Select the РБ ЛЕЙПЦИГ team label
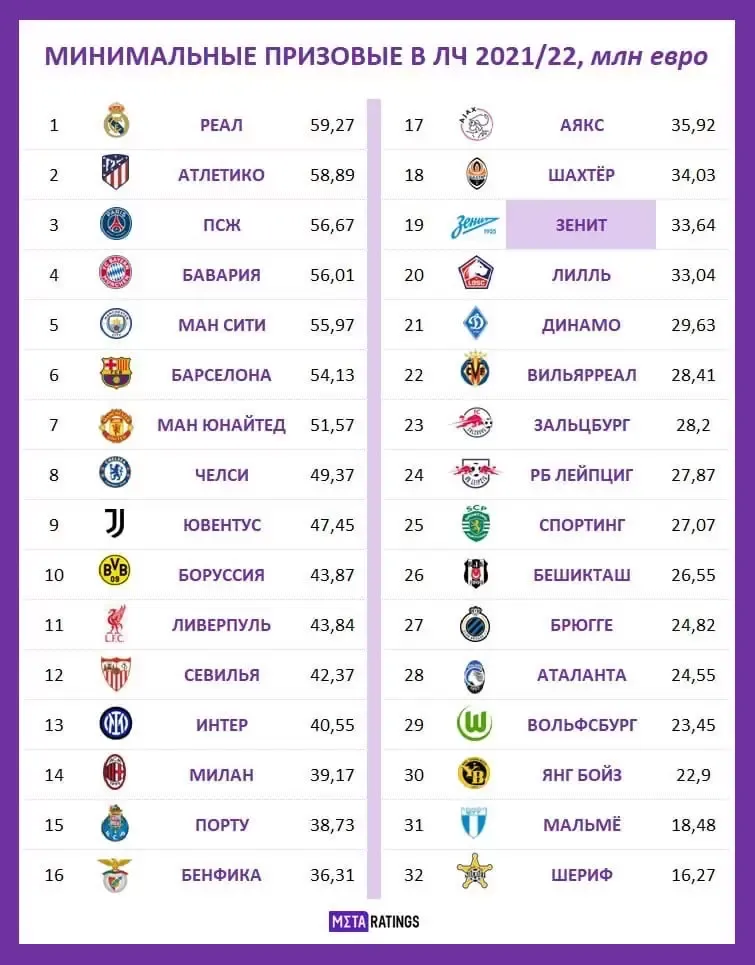The width and height of the screenshot is (755, 965). (x=581, y=475)
